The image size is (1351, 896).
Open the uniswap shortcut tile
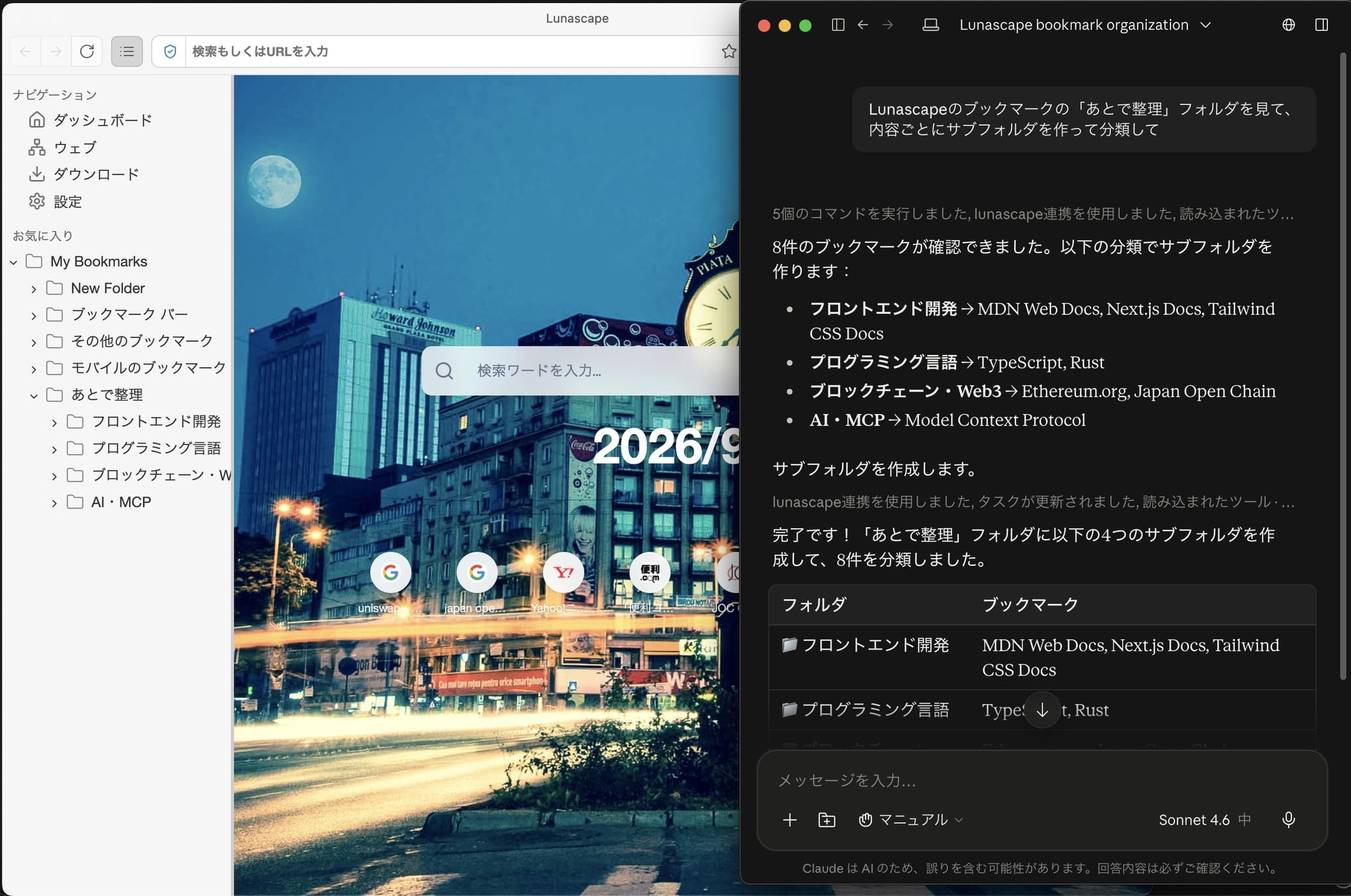click(391, 572)
